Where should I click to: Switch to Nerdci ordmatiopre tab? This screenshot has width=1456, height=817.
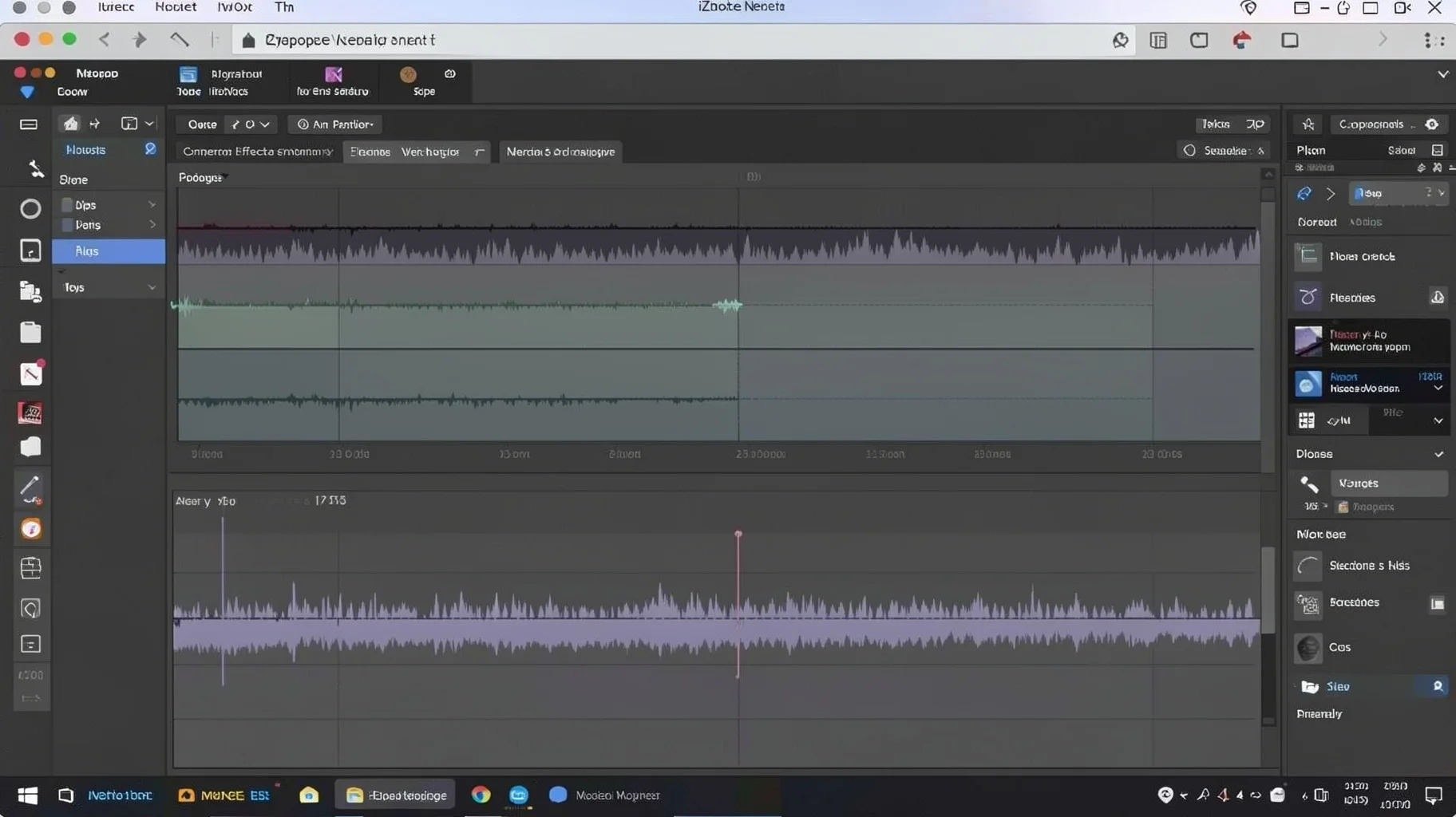point(560,151)
